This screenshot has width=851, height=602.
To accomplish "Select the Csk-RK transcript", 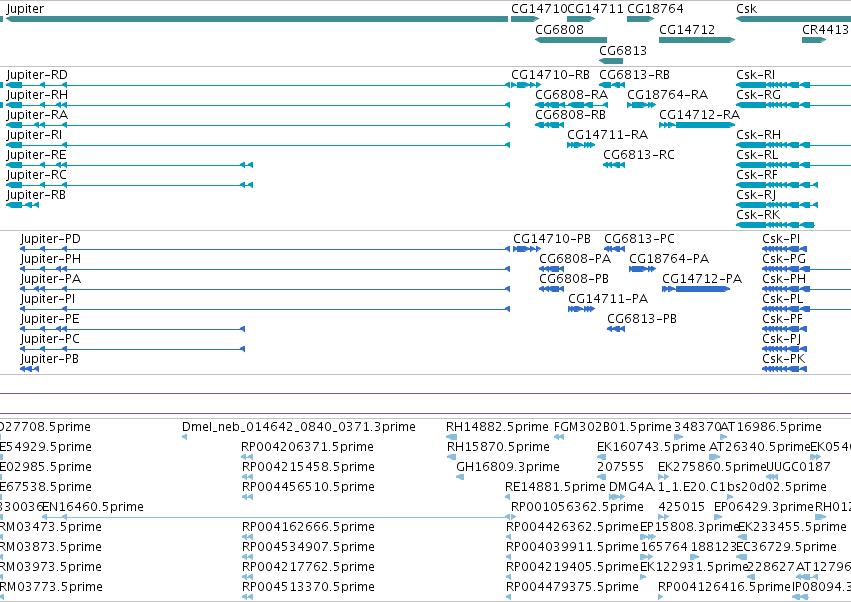I will [758, 214].
